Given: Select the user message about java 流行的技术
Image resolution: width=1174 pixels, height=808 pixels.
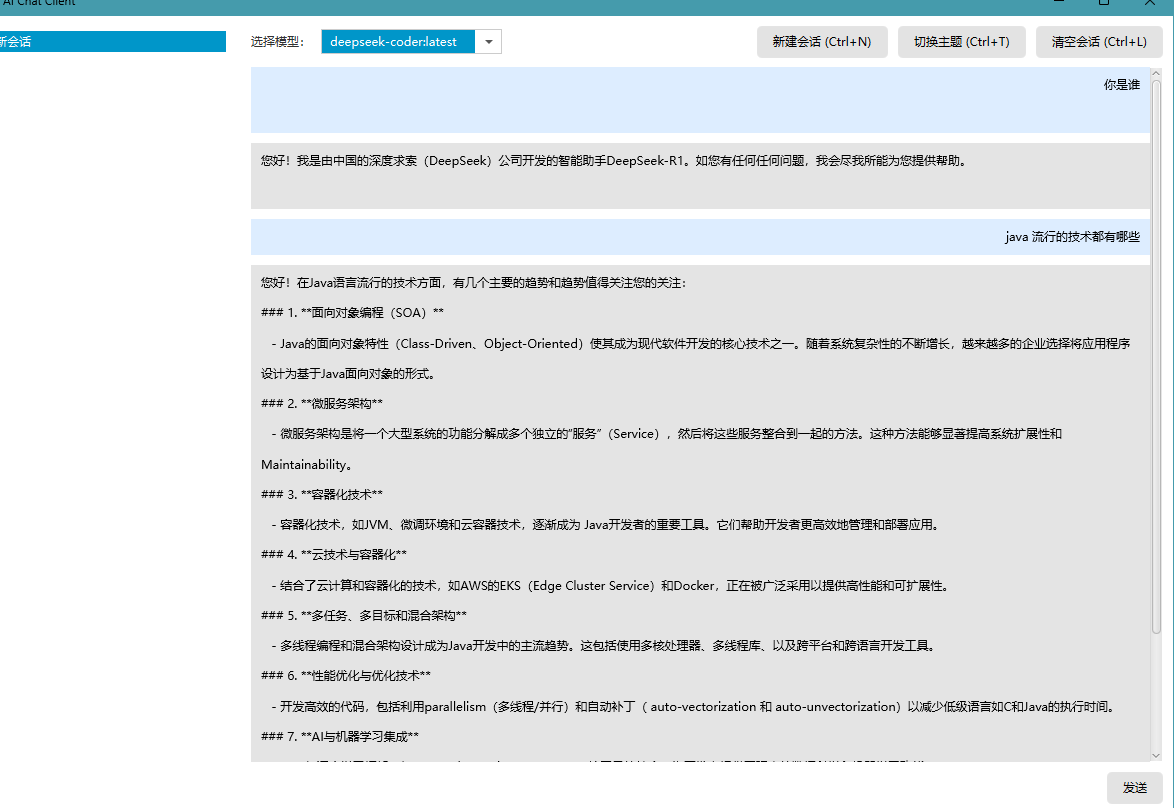Looking at the screenshot, I should [1071, 238].
